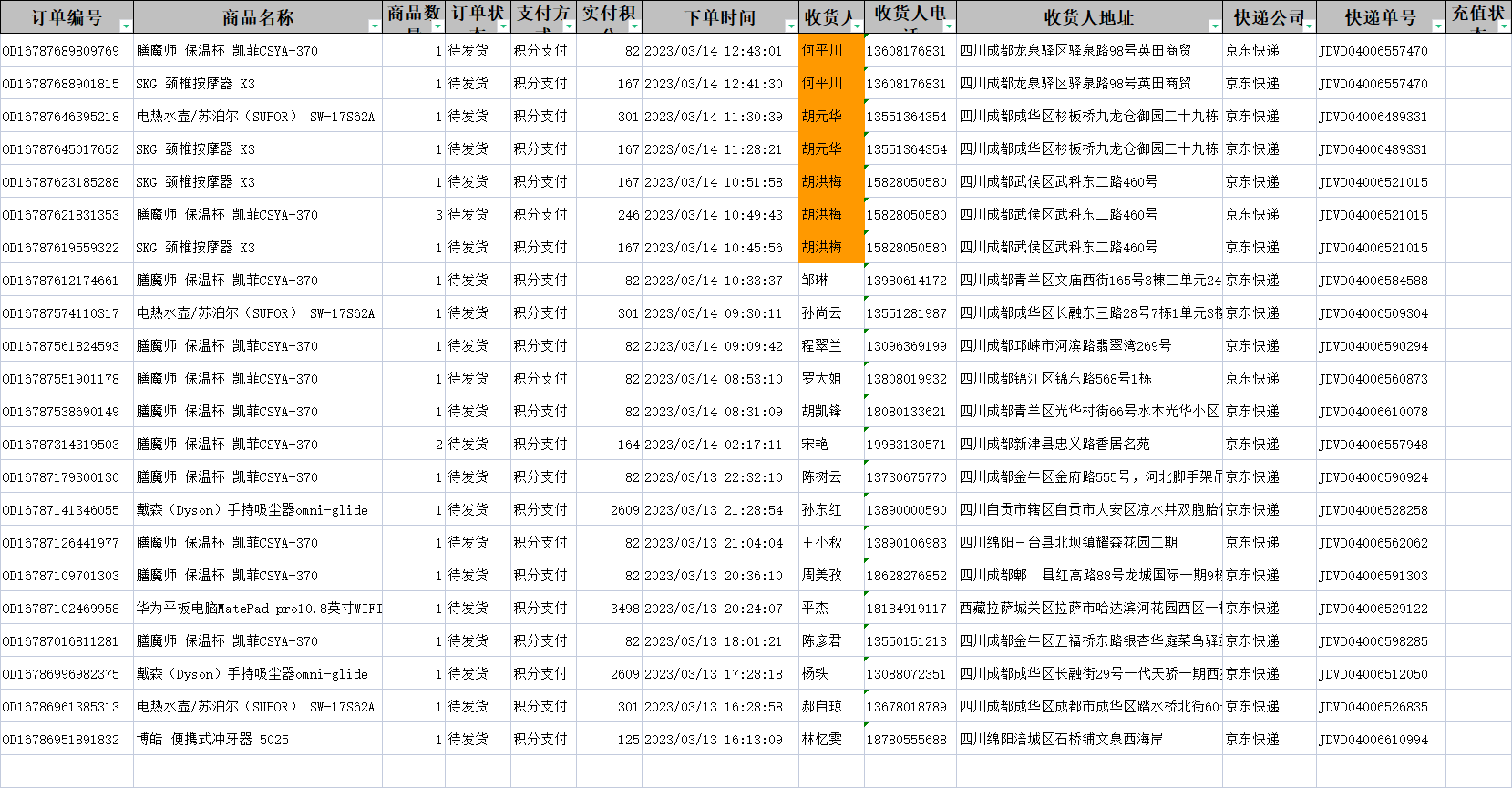Select the address cell 四川成都新津县忠义路香居名苑
1512x788 pixels.
(x=1089, y=445)
